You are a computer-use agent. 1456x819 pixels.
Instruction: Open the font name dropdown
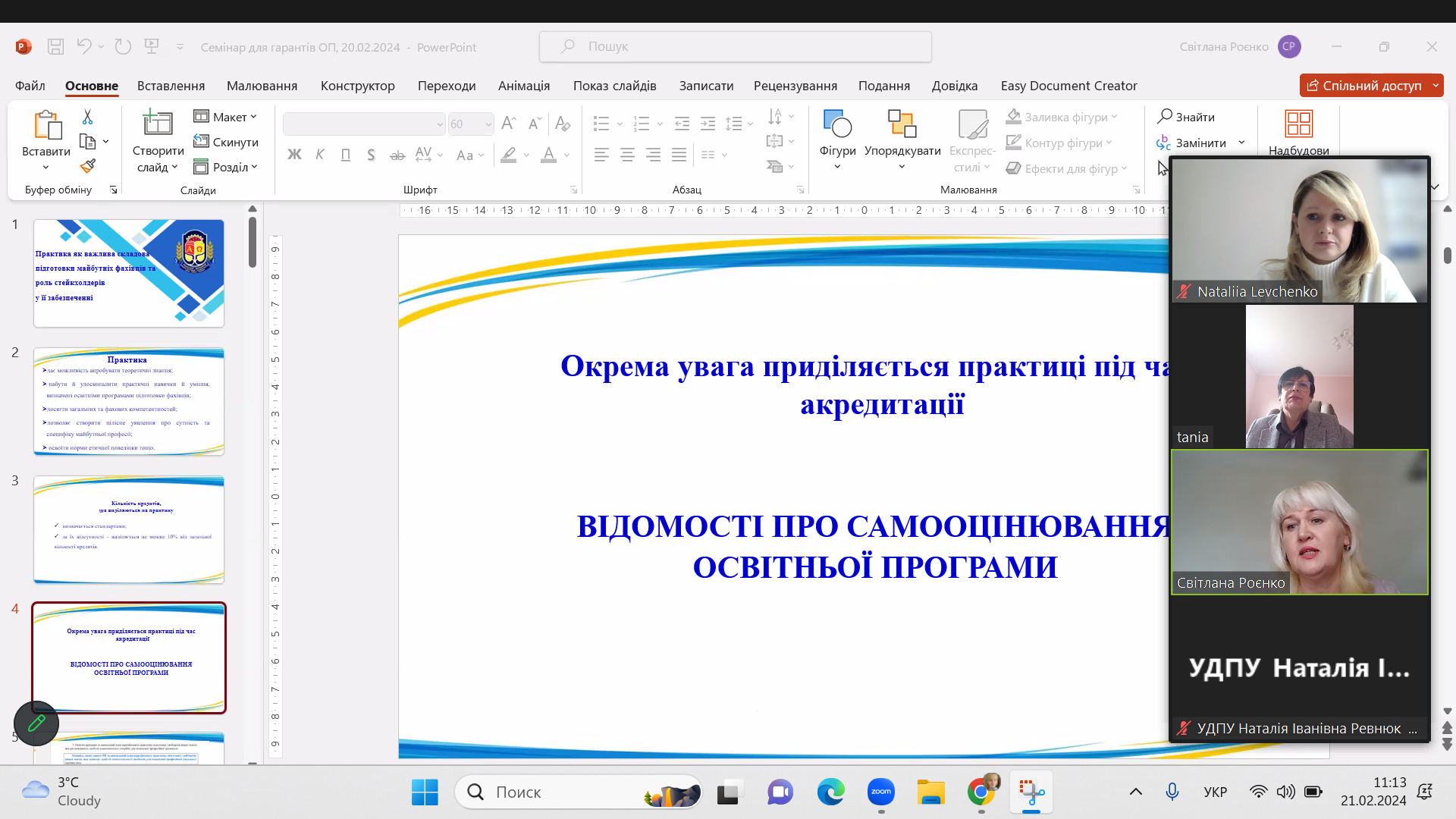click(439, 124)
